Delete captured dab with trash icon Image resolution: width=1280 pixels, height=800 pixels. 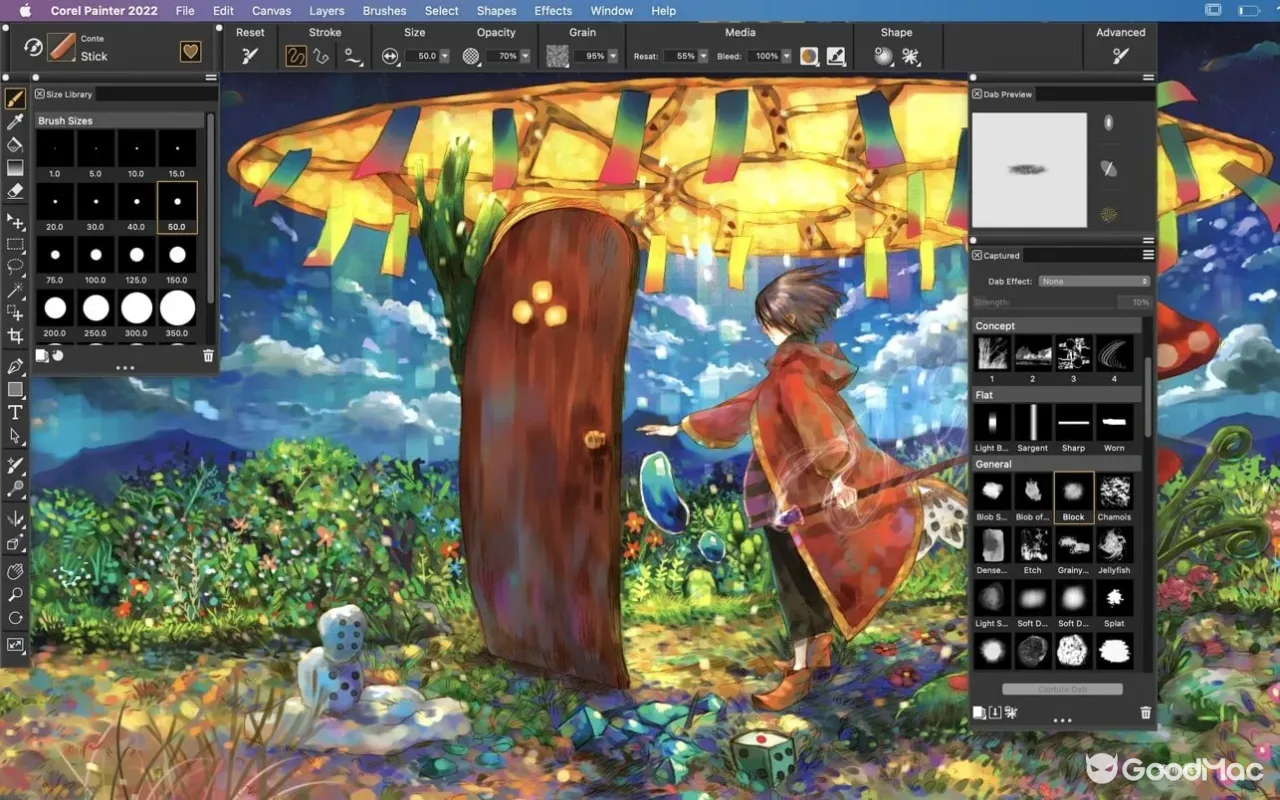point(1146,713)
